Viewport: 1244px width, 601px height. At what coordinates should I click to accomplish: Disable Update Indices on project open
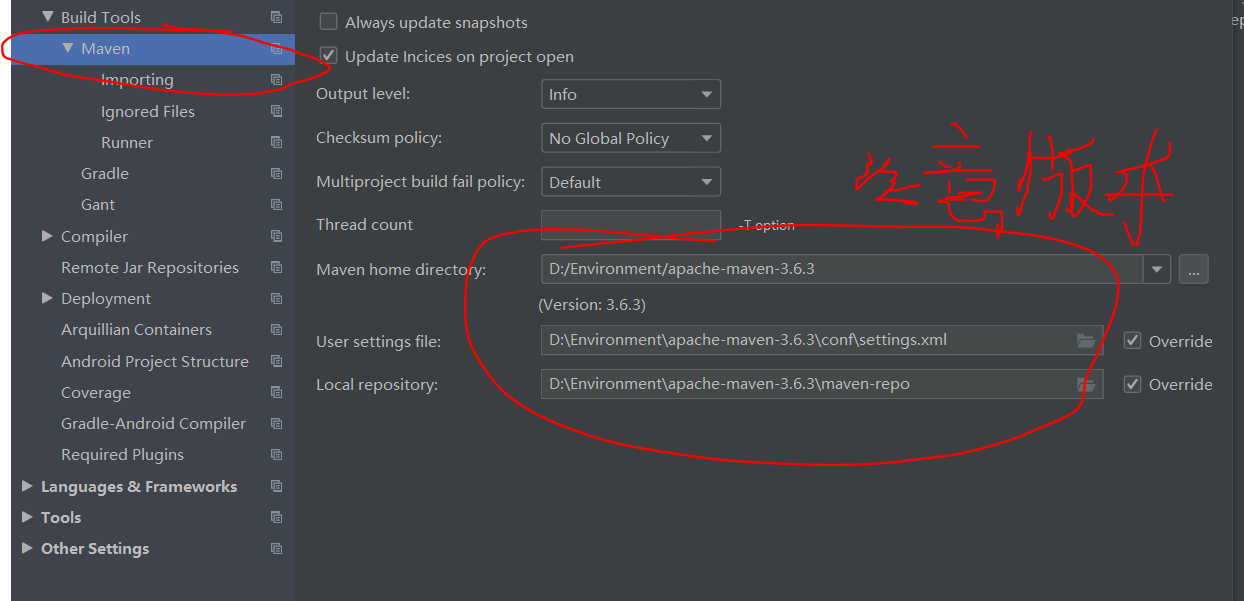click(x=328, y=56)
